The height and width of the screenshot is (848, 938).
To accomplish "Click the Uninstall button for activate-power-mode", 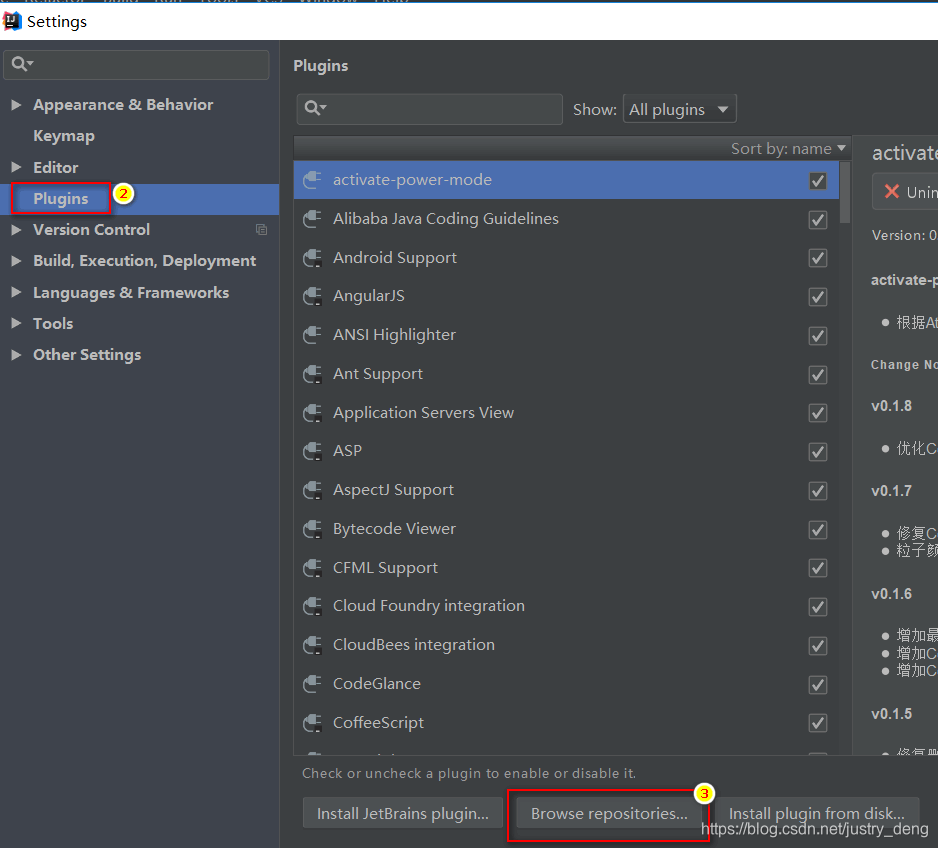I will pos(905,191).
